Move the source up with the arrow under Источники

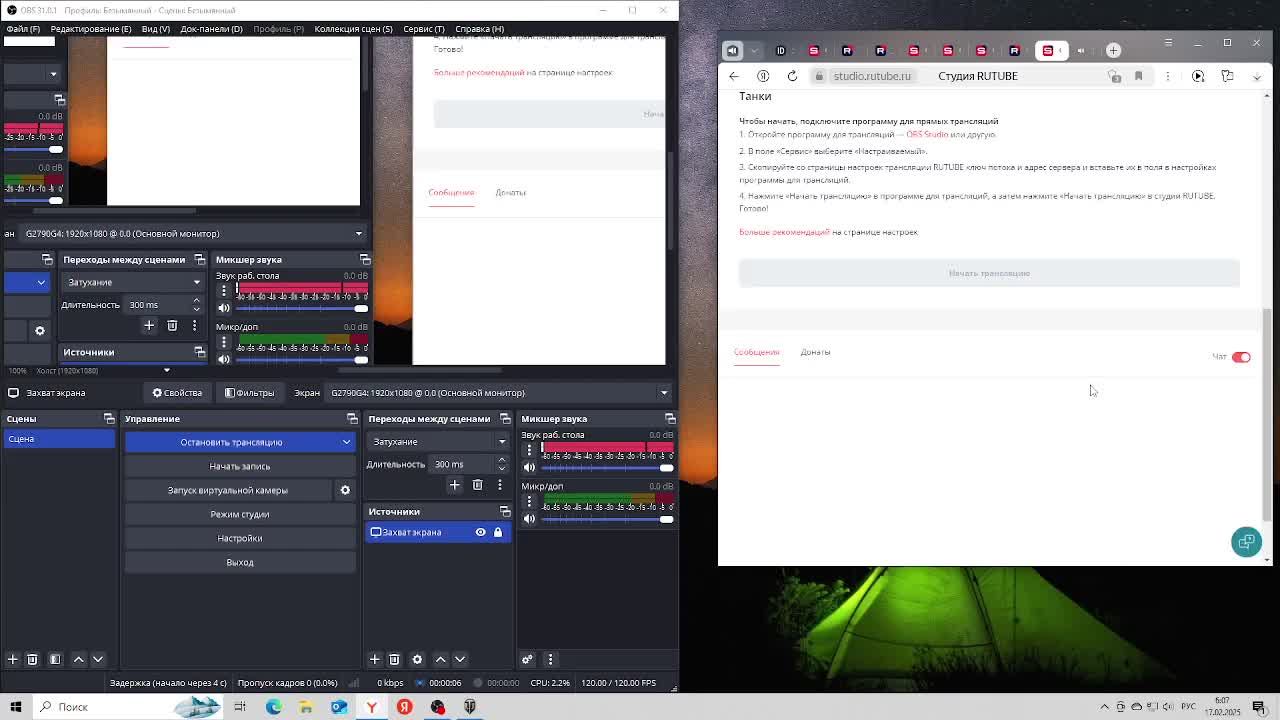coord(440,659)
